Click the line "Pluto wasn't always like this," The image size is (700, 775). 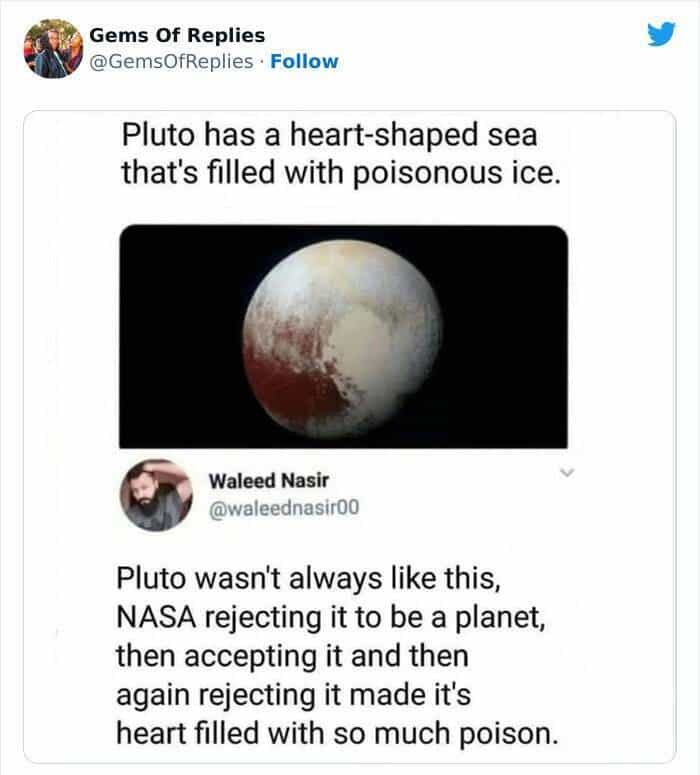[x=330, y=581]
